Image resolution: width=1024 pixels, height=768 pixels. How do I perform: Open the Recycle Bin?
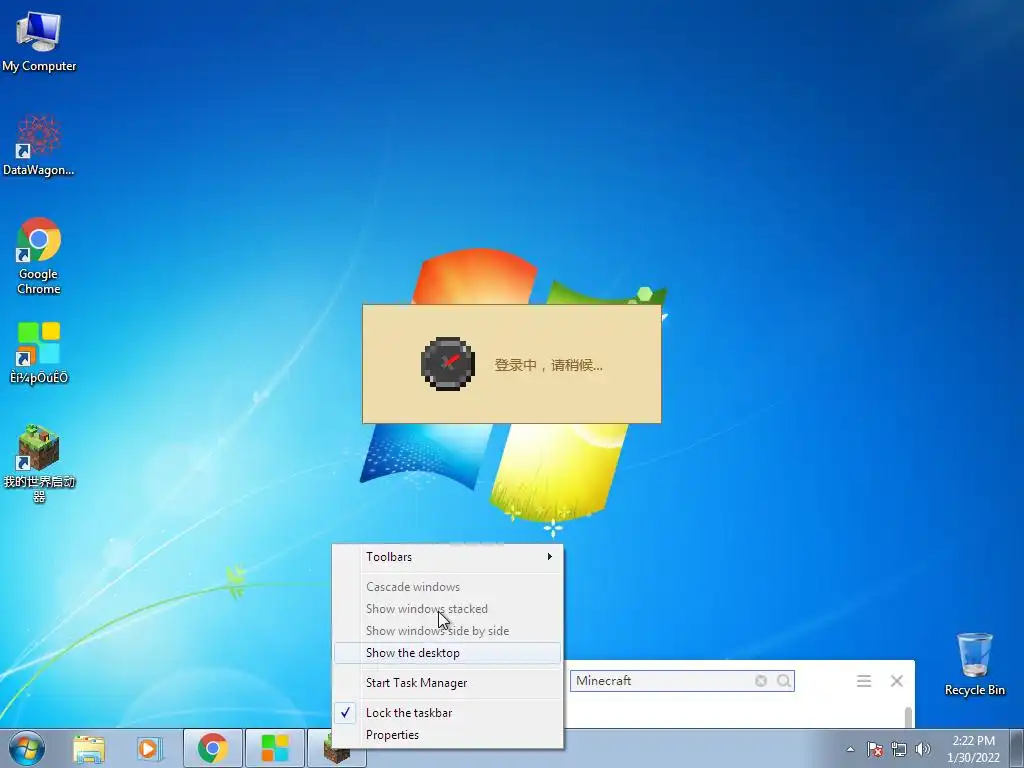coord(974,664)
